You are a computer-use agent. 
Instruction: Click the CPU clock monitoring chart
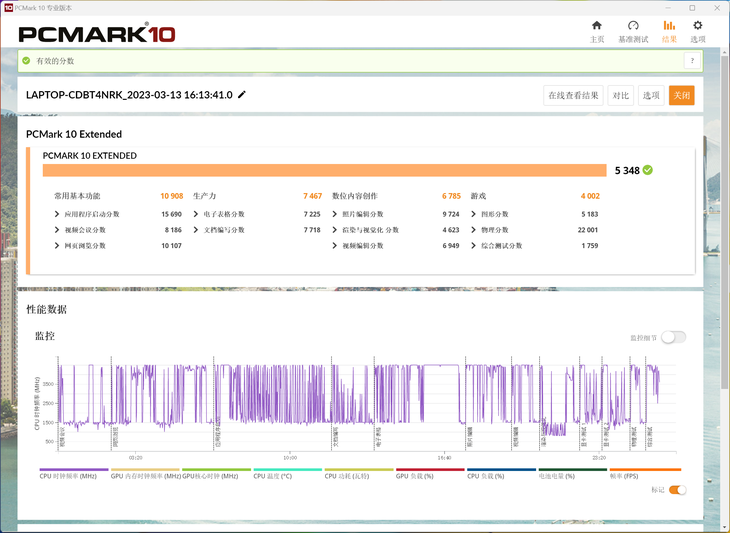[x=367, y=404]
